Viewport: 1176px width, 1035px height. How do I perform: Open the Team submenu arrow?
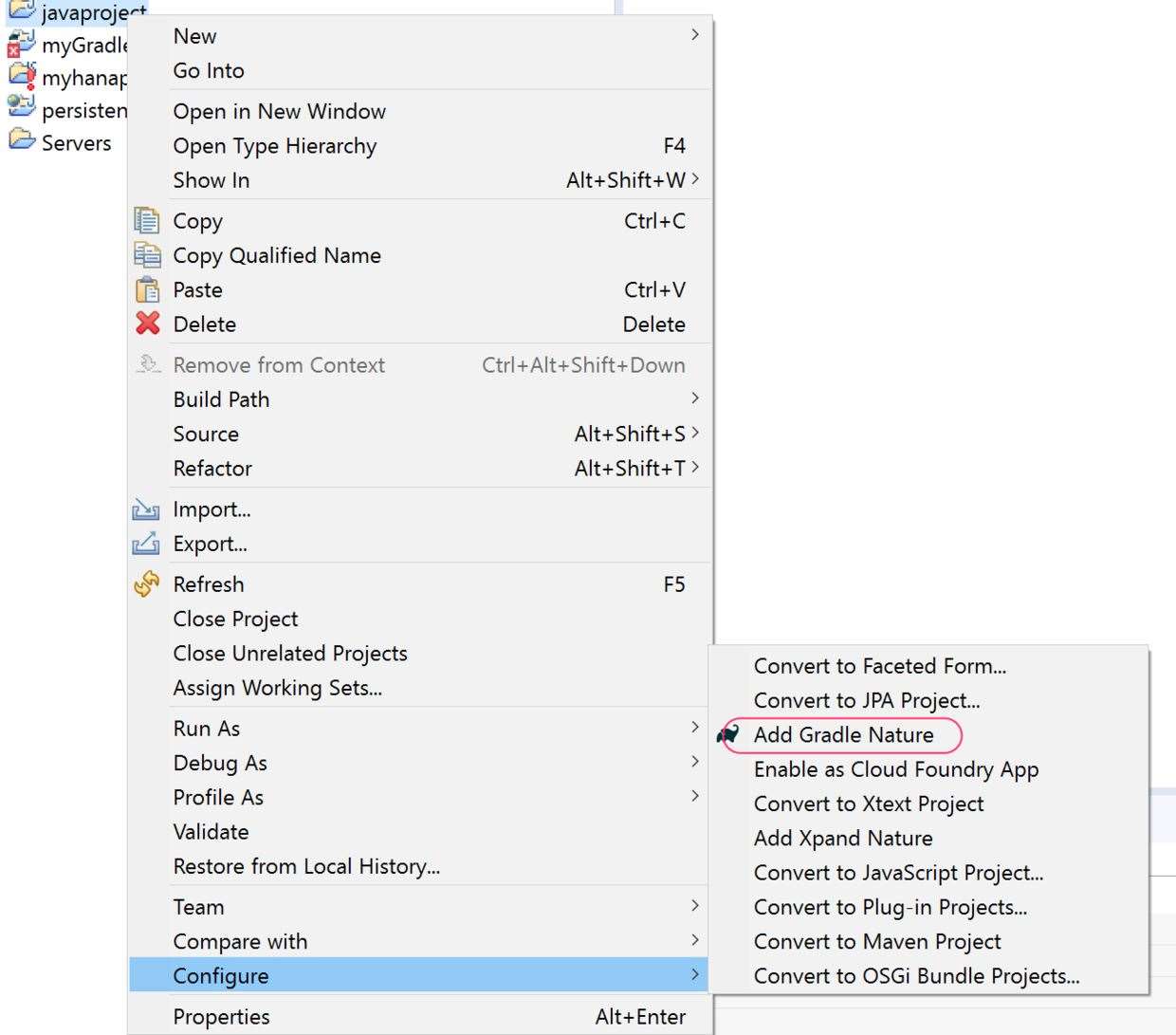coord(694,906)
